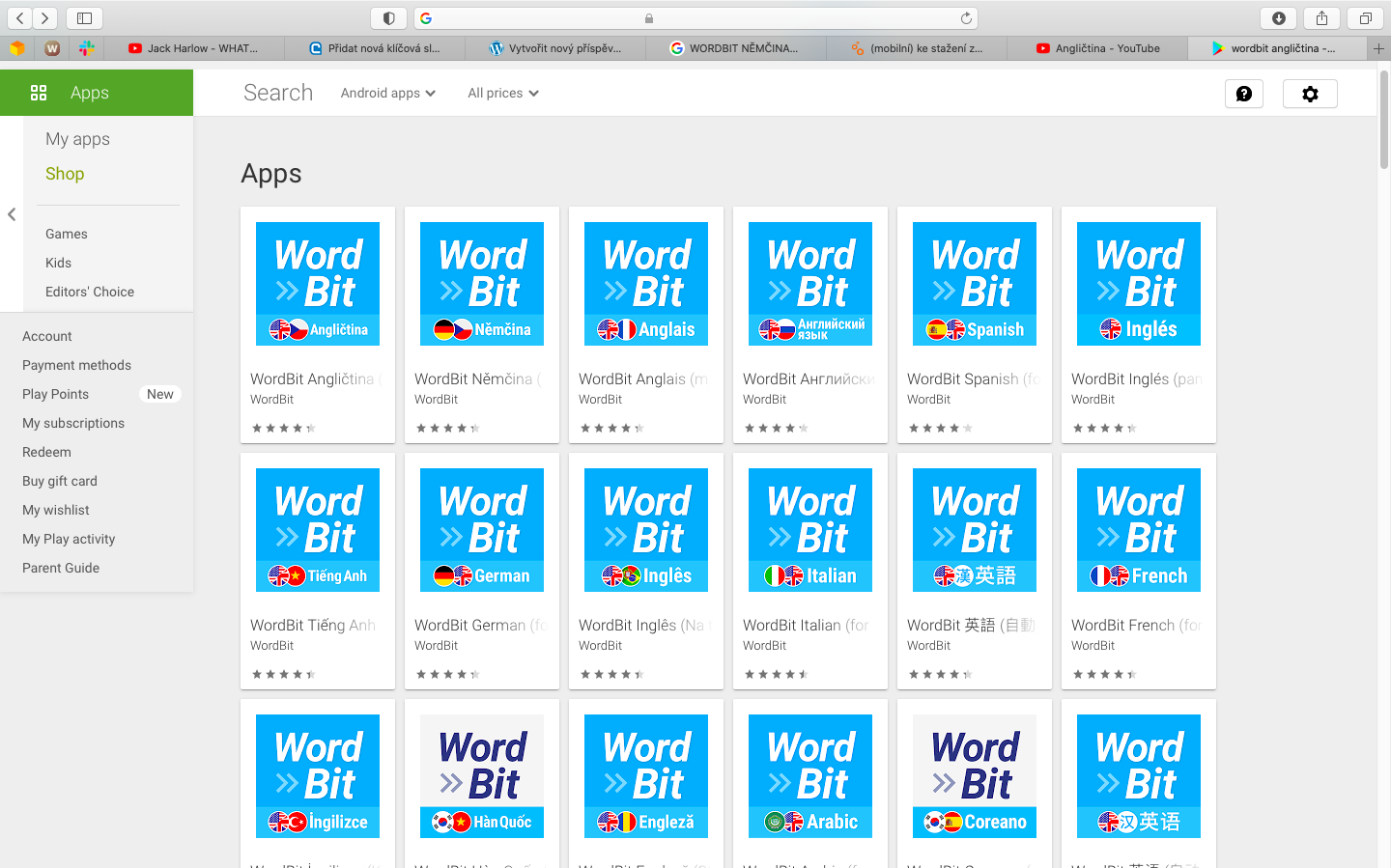Open Account settings link
The image size is (1391, 868).
click(x=47, y=336)
